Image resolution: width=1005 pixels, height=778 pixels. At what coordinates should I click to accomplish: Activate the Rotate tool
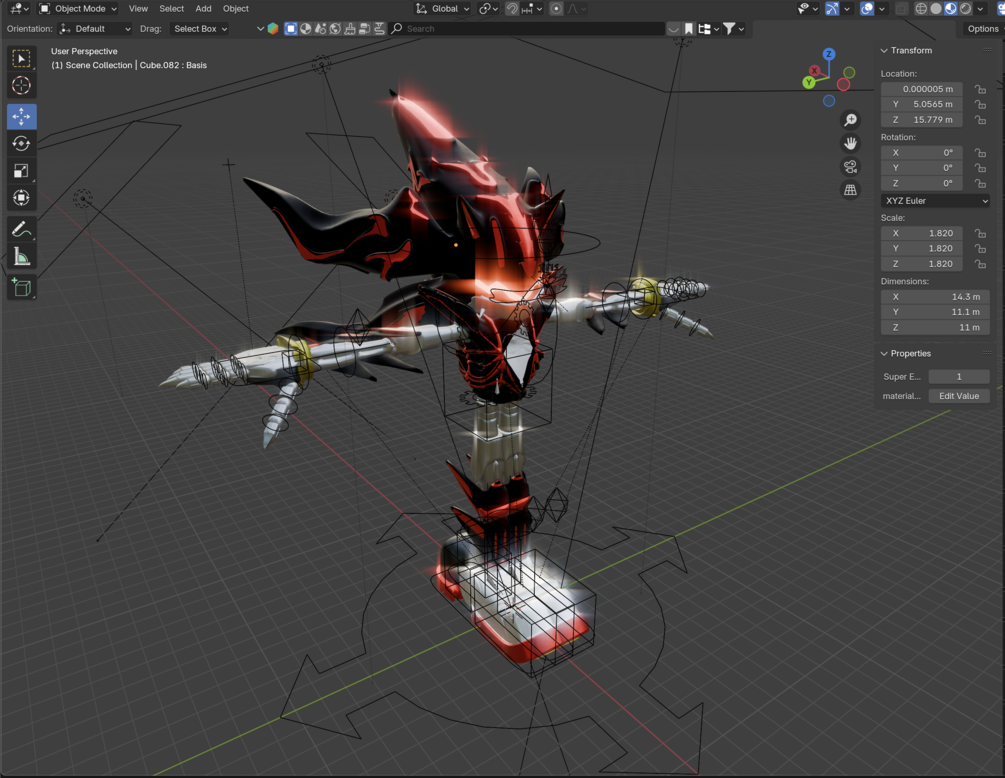(21, 144)
